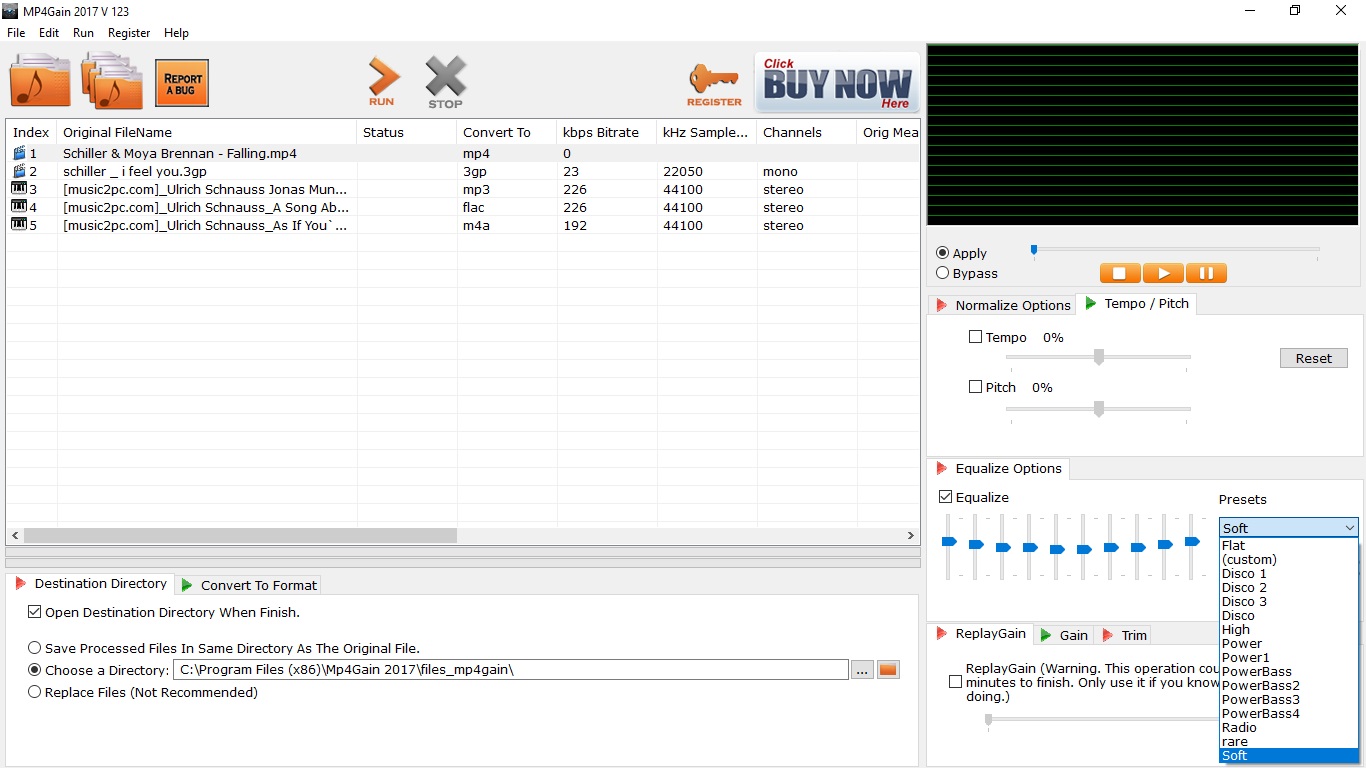This screenshot has height=768, width=1366.
Task: Click the playback position slider handle
Action: point(1034,250)
